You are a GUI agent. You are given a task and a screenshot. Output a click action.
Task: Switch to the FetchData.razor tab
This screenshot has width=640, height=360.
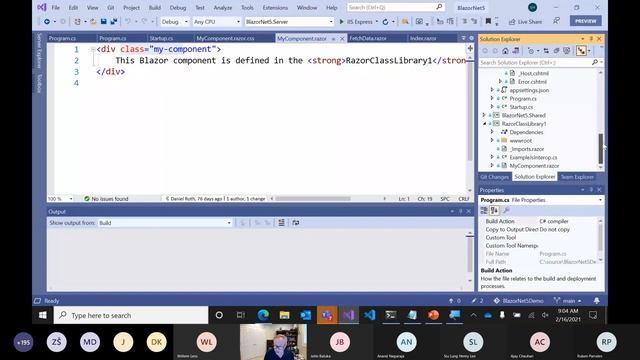[x=368, y=38]
